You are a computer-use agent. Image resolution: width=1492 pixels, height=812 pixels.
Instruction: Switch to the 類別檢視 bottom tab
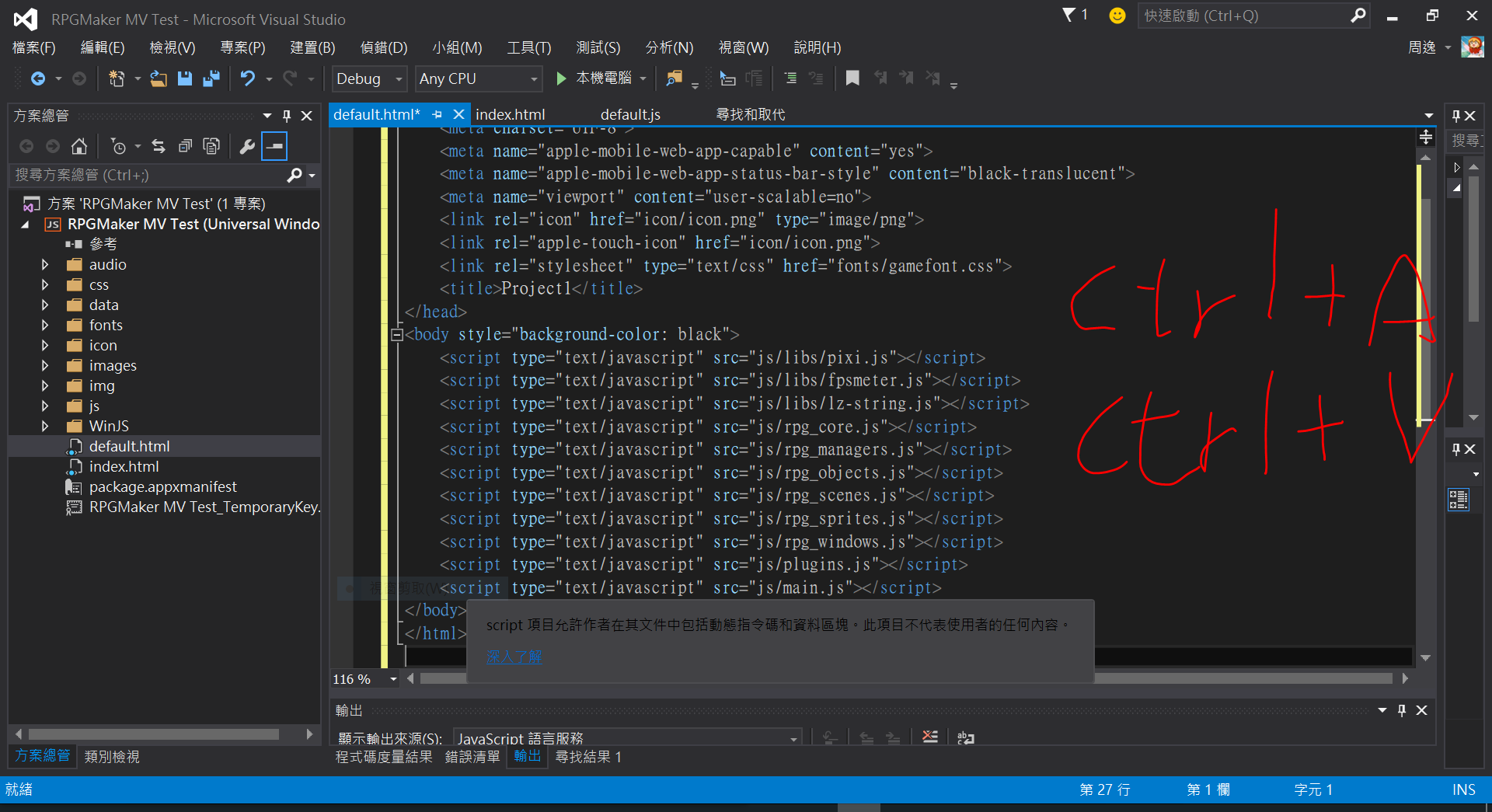[x=112, y=757]
